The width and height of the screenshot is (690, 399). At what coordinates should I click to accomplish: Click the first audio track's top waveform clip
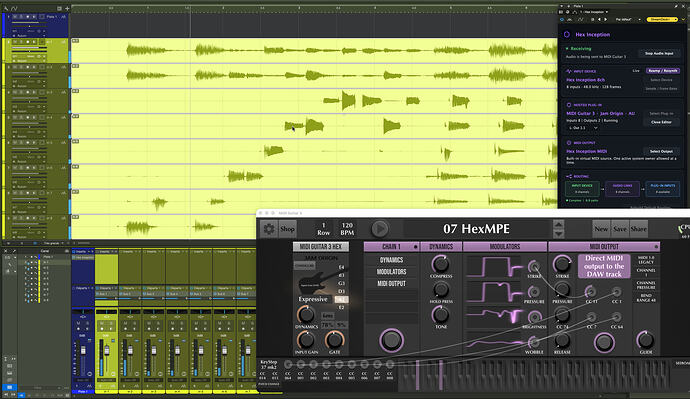click(x=314, y=50)
